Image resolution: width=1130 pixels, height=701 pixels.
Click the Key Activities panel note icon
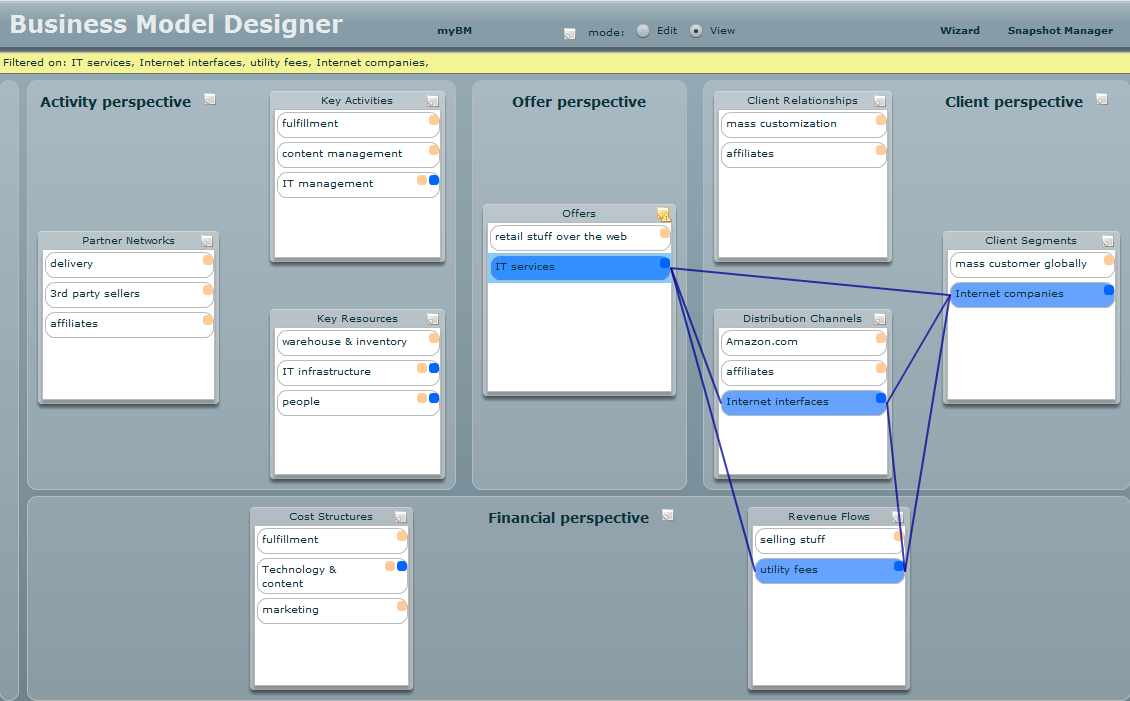[x=433, y=101]
